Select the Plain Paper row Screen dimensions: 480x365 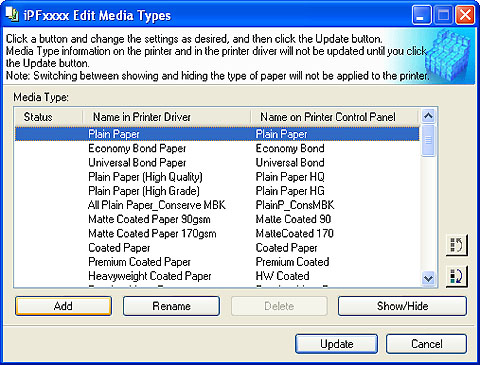pos(217,134)
